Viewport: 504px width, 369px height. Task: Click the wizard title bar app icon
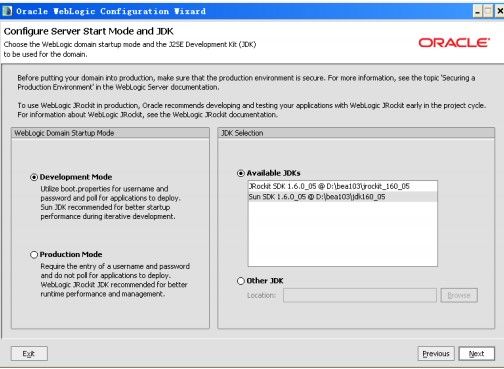7,11
